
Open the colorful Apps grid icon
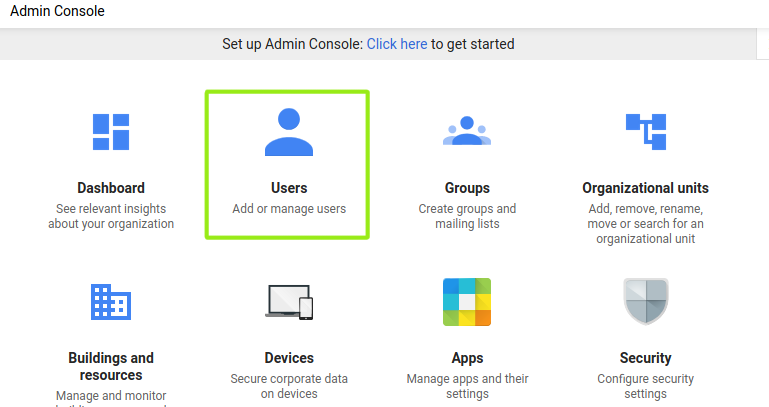pos(467,301)
